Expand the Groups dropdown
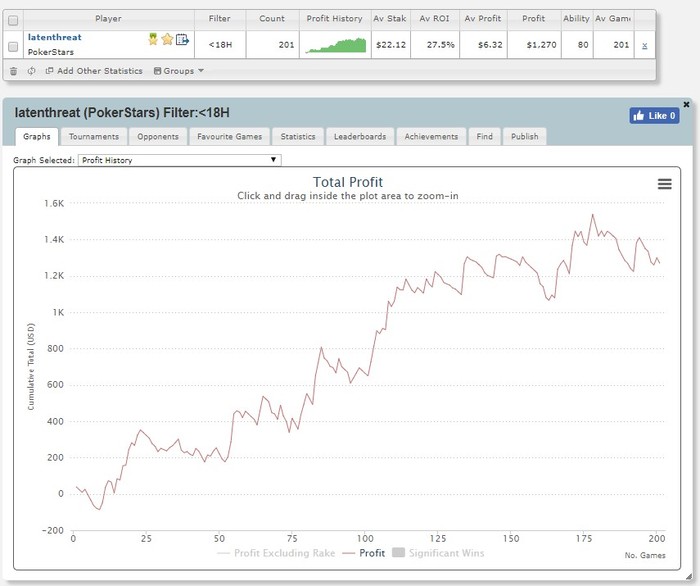700x586 pixels. tap(179, 71)
